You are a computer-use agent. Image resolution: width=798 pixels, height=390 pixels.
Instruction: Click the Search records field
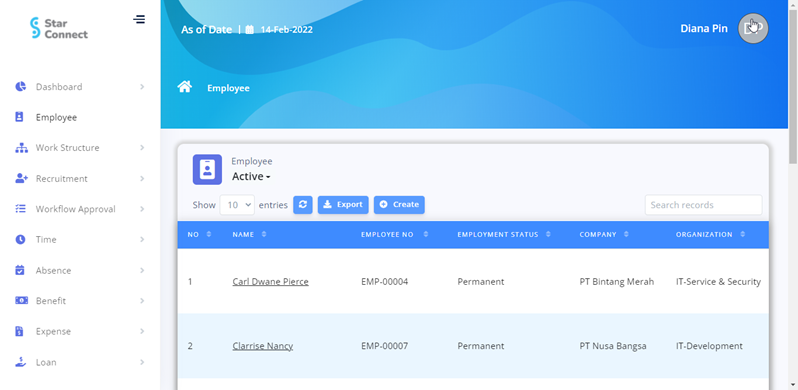click(x=703, y=205)
